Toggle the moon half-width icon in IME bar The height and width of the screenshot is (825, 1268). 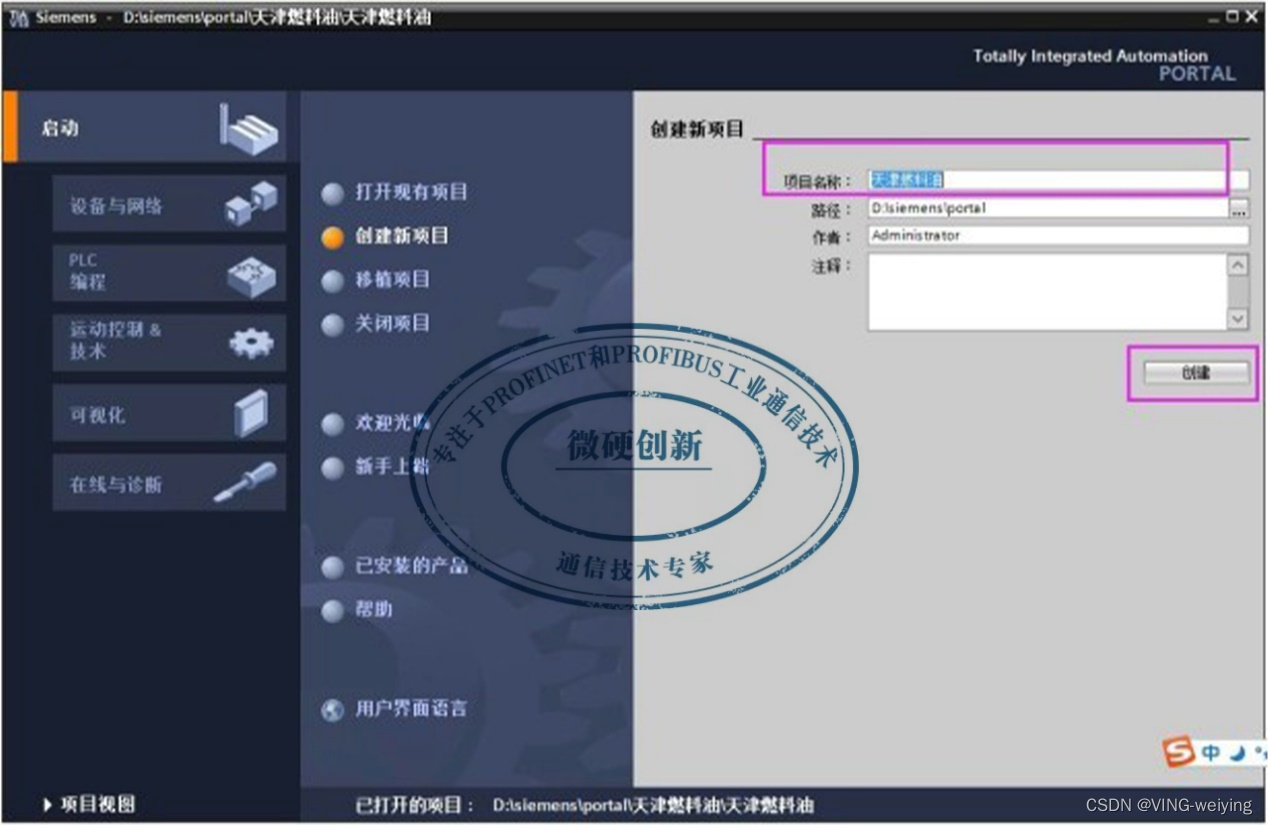pos(1238,752)
